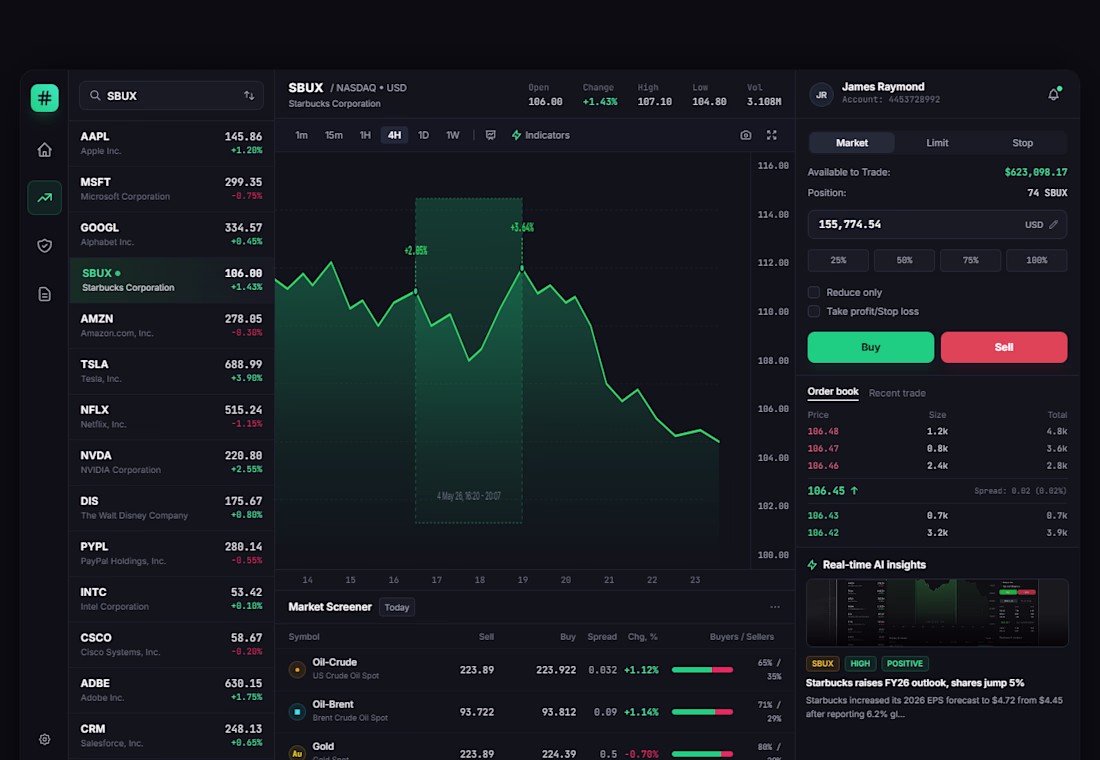Viewport: 1100px width, 760px height.
Task: Select AAPL in the watchlist
Action: click(x=171, y=143)
